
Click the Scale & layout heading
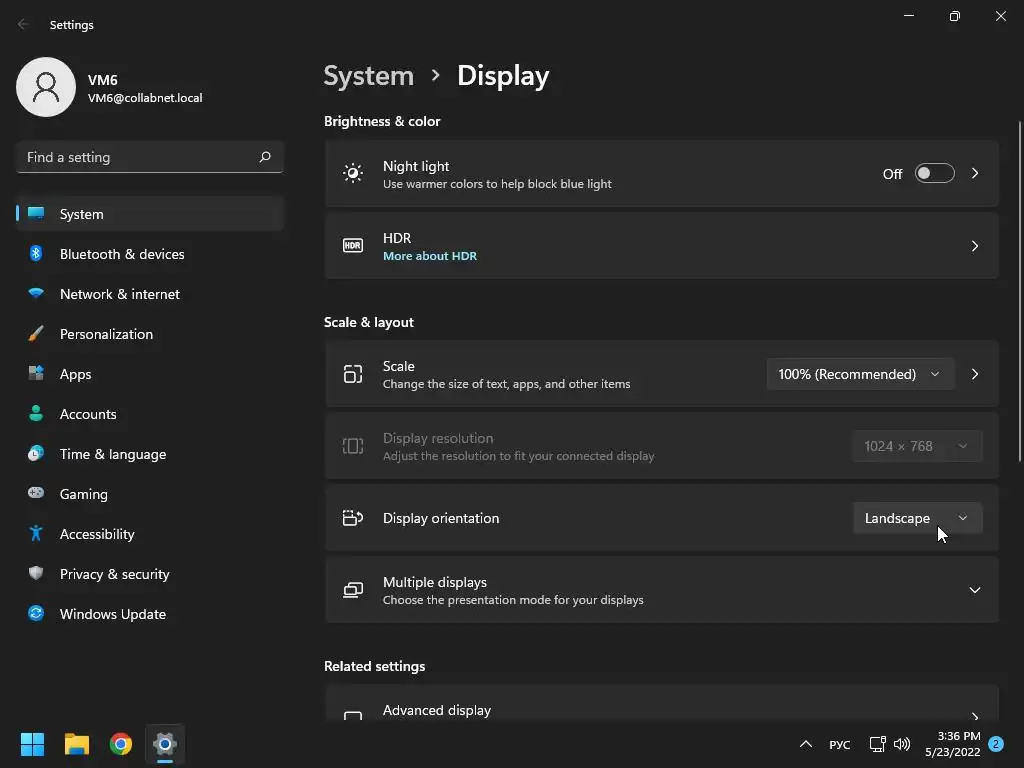coord(369,322)
